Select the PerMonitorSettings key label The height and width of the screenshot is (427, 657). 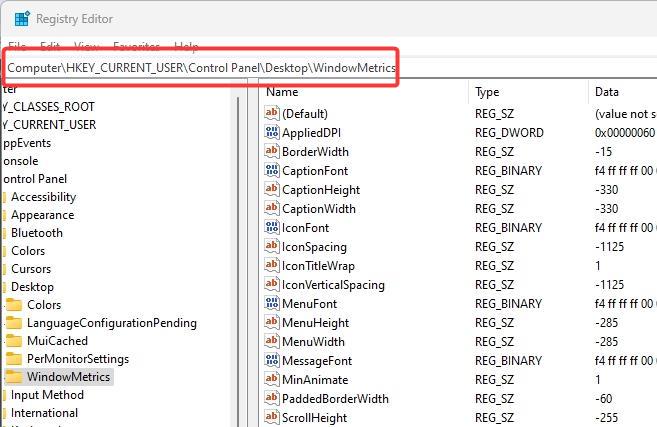click(78, 359)
